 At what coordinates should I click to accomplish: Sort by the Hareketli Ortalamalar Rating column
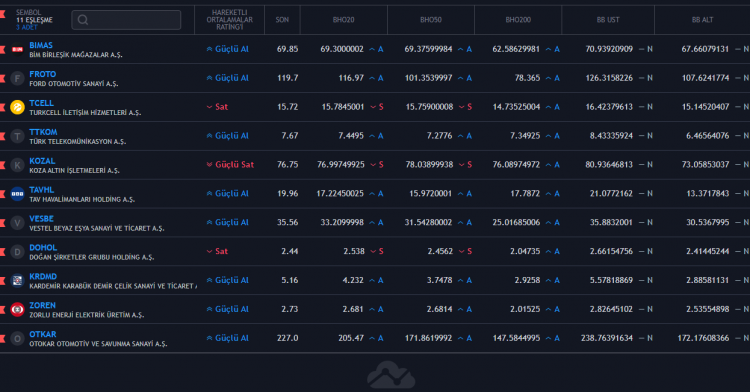[x=230, y=20]
